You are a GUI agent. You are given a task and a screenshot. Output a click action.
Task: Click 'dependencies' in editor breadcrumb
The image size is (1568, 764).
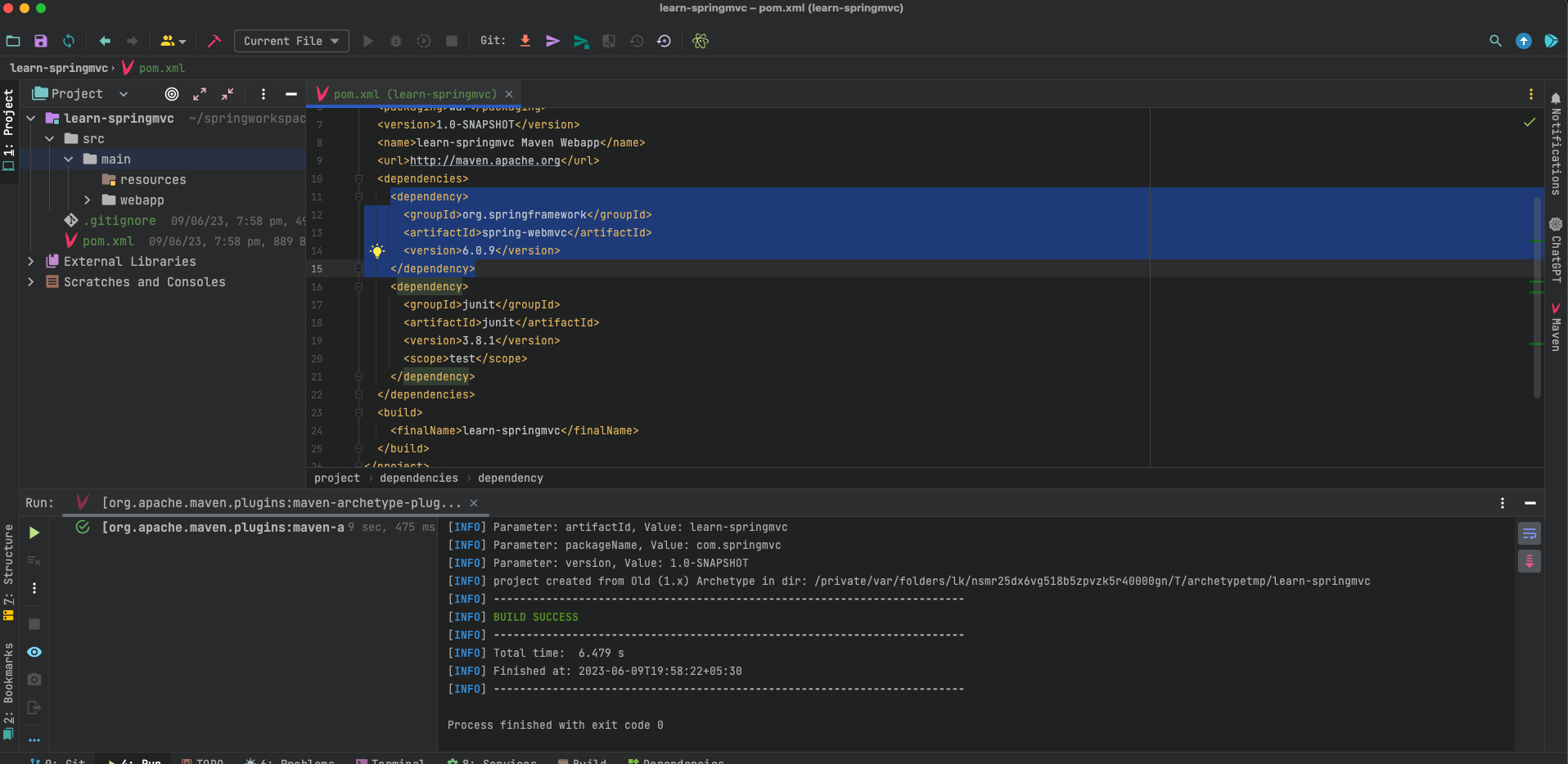[x=418, y=479]
